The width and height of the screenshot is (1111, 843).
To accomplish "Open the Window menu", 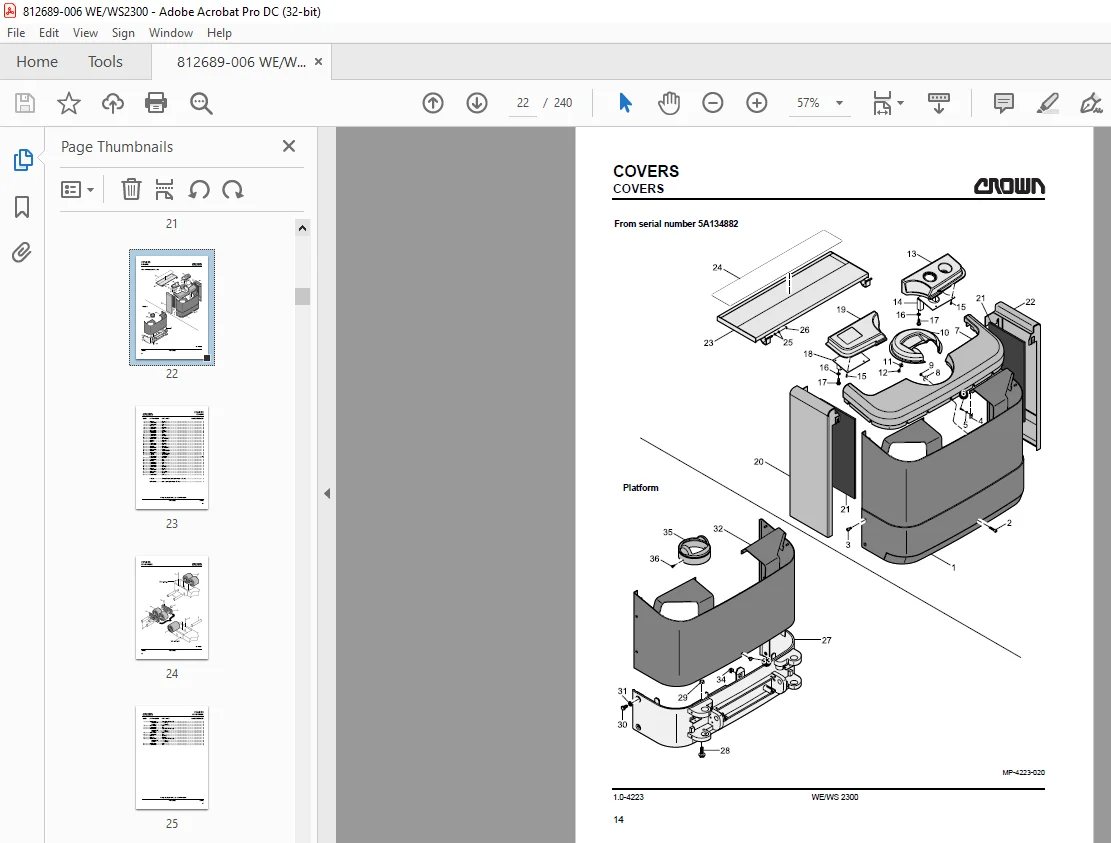I will point(171,33).
